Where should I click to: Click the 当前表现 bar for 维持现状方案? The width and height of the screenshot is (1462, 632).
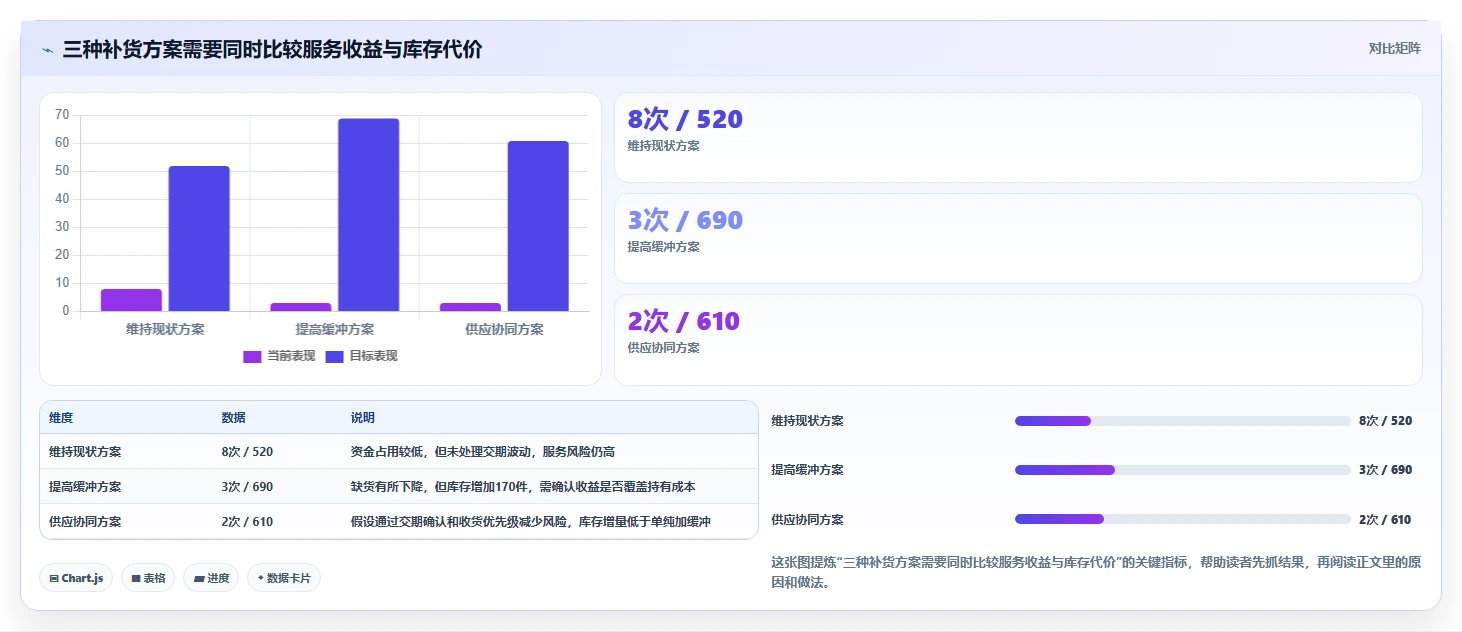point(131,300)
